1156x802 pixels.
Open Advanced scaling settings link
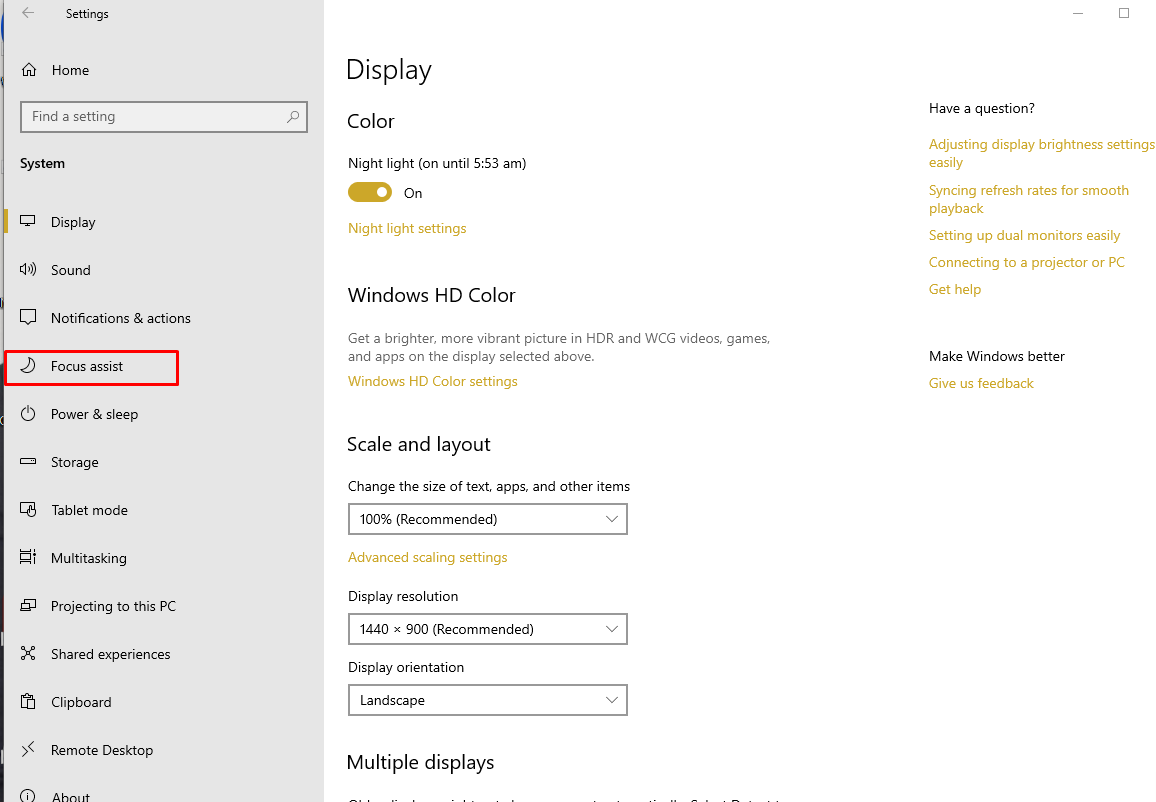pyautogui.click(x=428, y=557)
